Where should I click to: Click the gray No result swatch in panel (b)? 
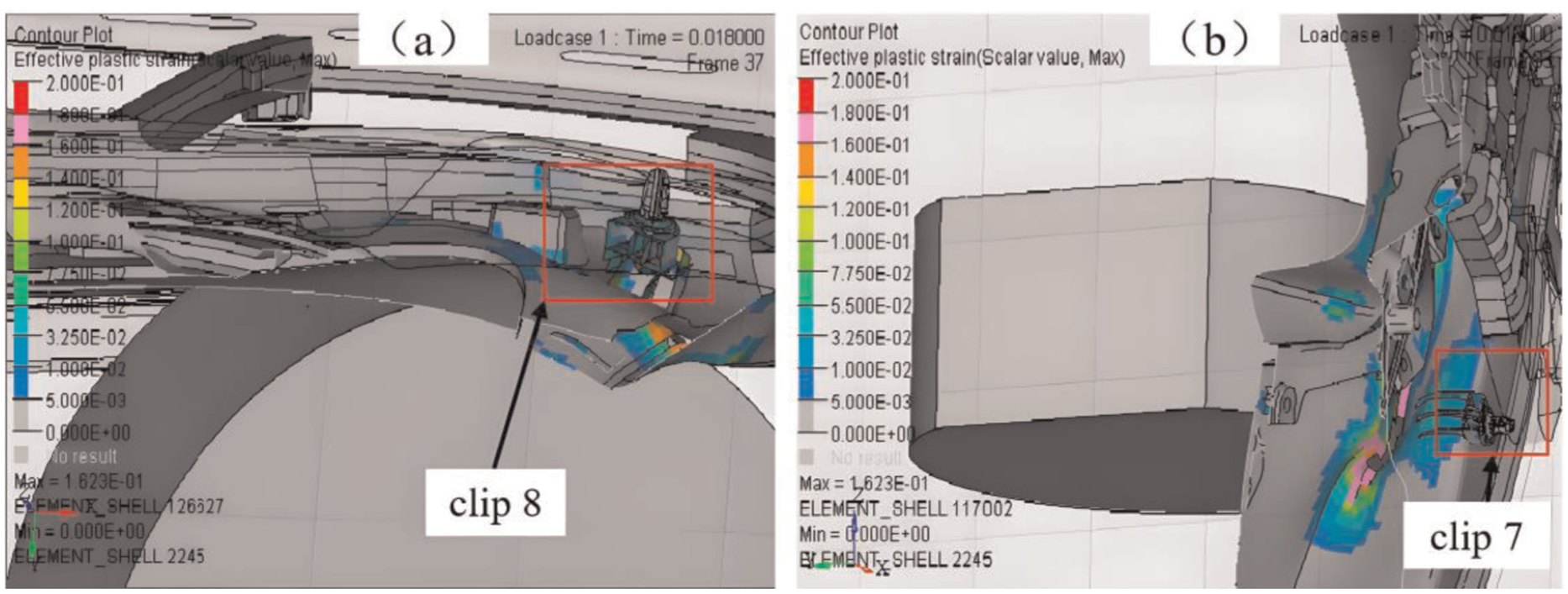click(x=806, y=458)
